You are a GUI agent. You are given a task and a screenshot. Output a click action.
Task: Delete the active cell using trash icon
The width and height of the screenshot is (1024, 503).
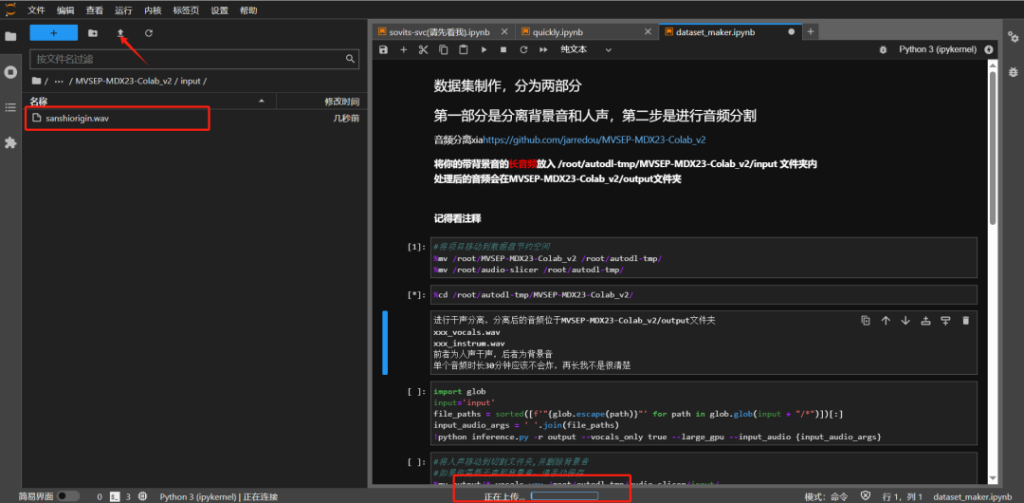[x=964, y=320]
